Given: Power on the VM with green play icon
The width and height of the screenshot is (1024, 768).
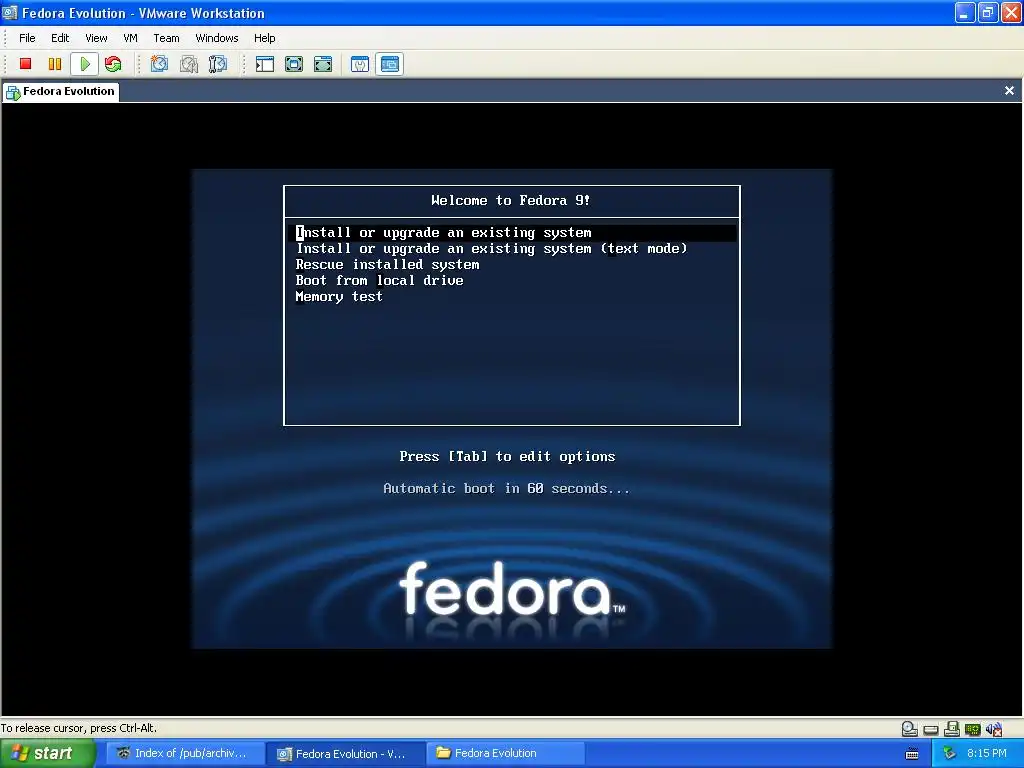Looking at the screenshot, I should coord(84,64).
